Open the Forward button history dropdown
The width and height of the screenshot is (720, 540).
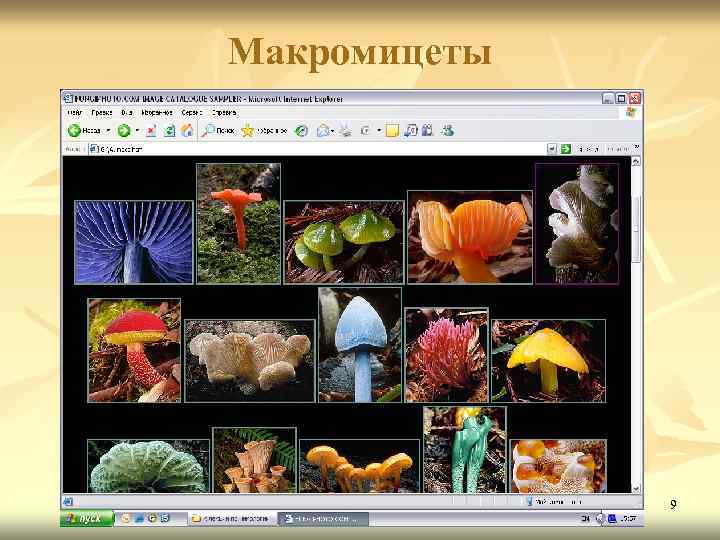pos(137,131)
